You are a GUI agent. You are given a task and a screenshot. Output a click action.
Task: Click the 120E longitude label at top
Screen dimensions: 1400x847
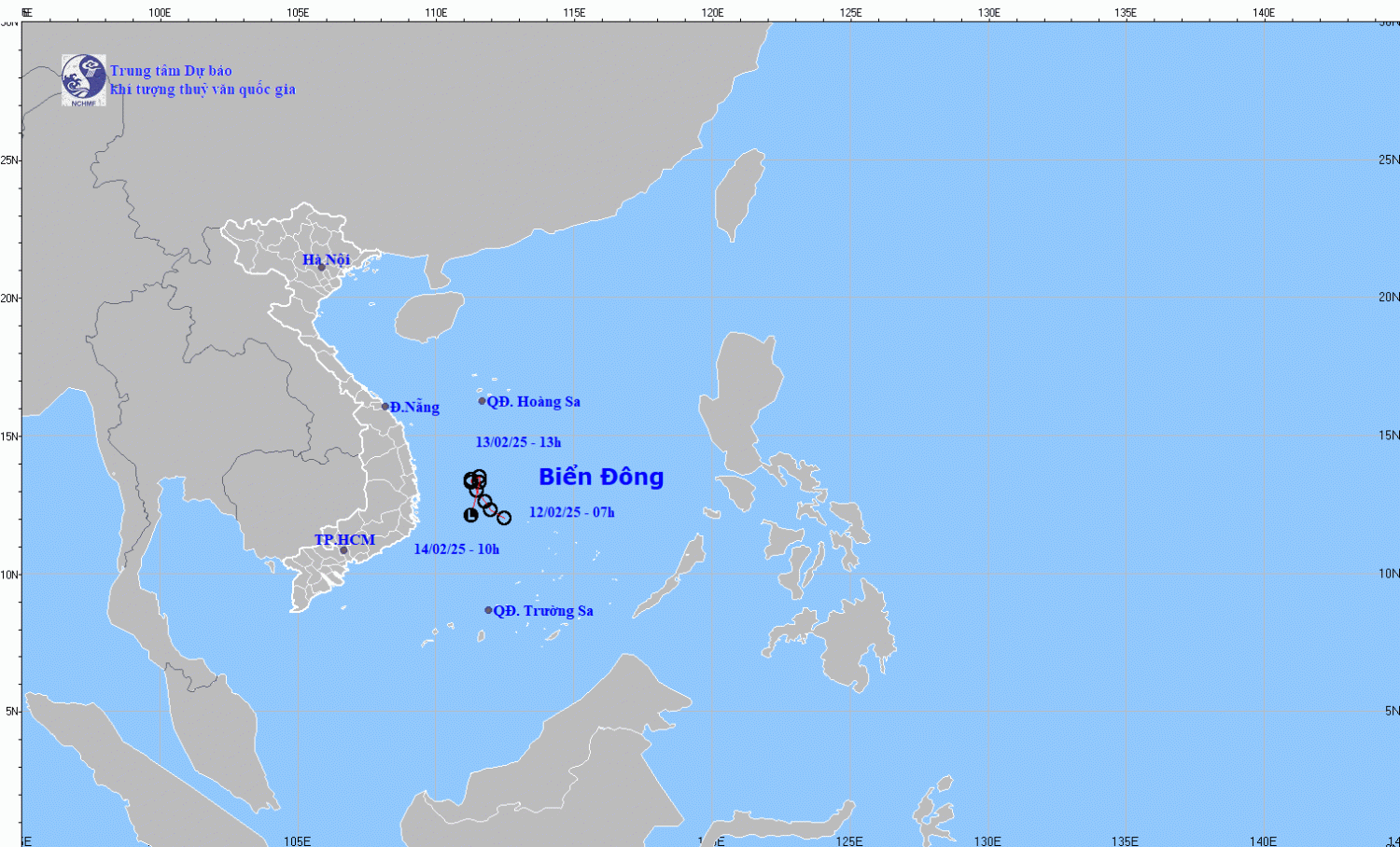(x=712, y=12)
